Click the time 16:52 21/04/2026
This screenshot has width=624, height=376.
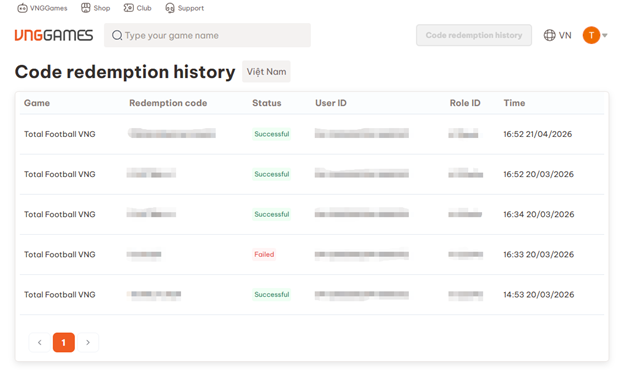tap(538, 134)
